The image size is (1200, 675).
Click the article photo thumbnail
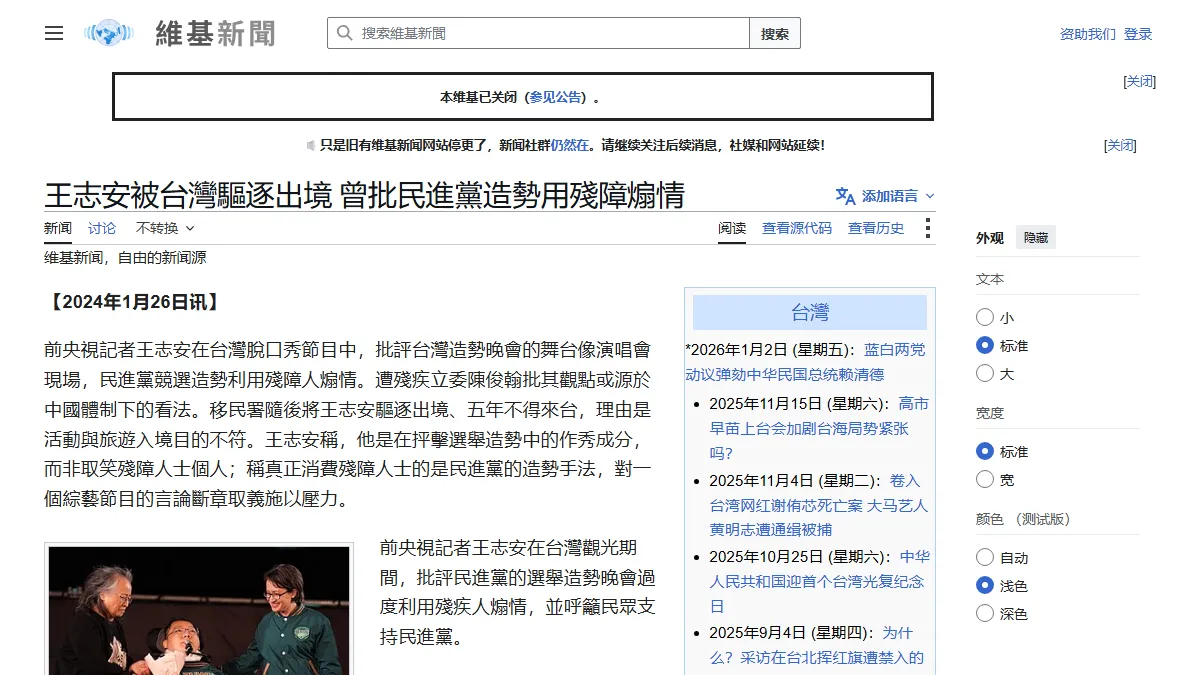coord(198,610)
